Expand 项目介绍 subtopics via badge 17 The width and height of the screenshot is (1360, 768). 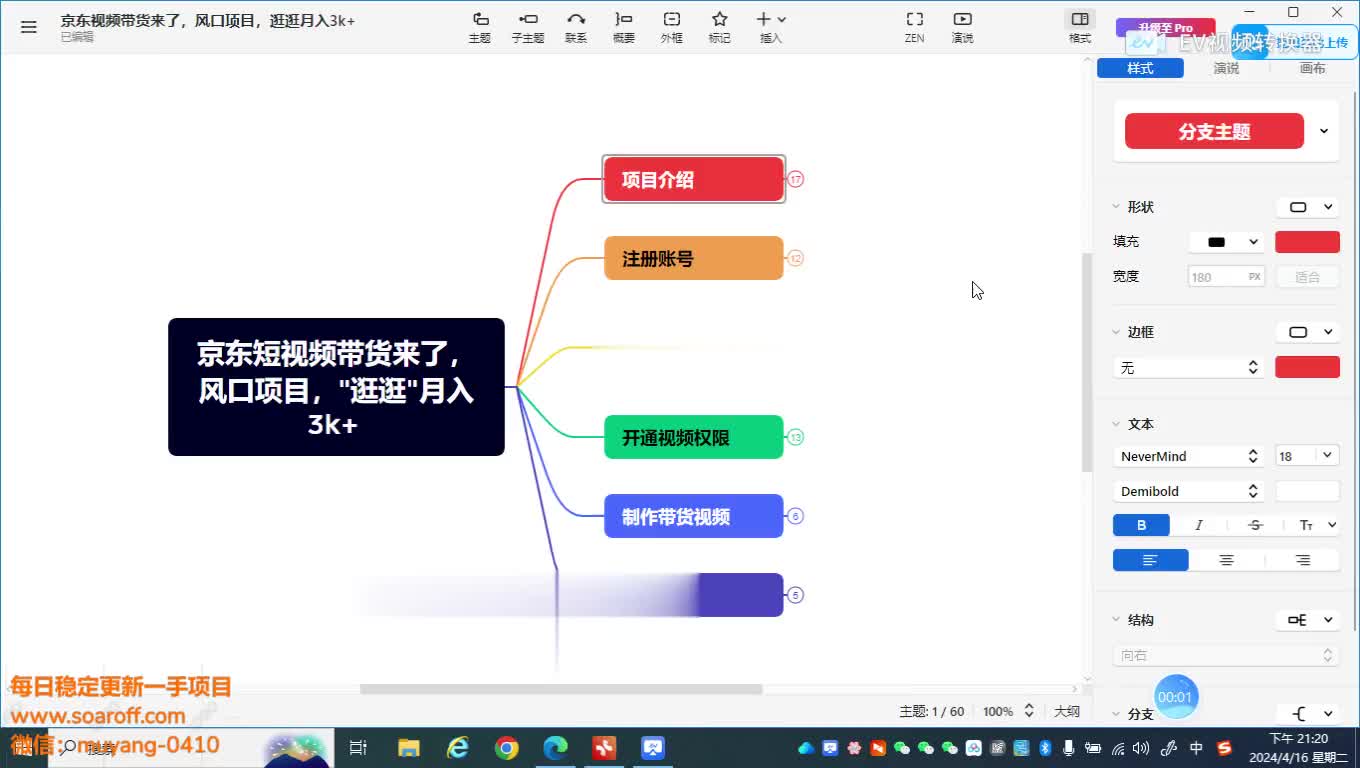[x=796, y=179]
